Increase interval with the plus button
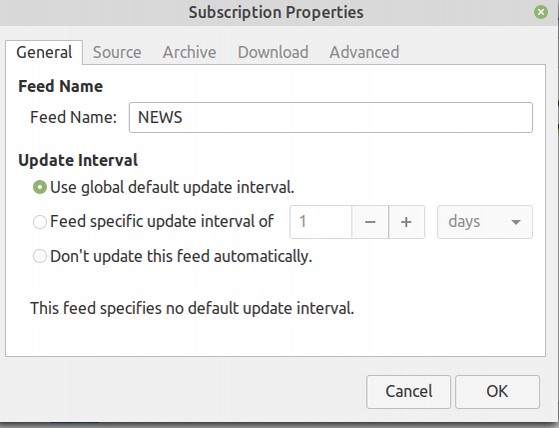The height and width of the screenshot is (428, 559). coord(406,222)
